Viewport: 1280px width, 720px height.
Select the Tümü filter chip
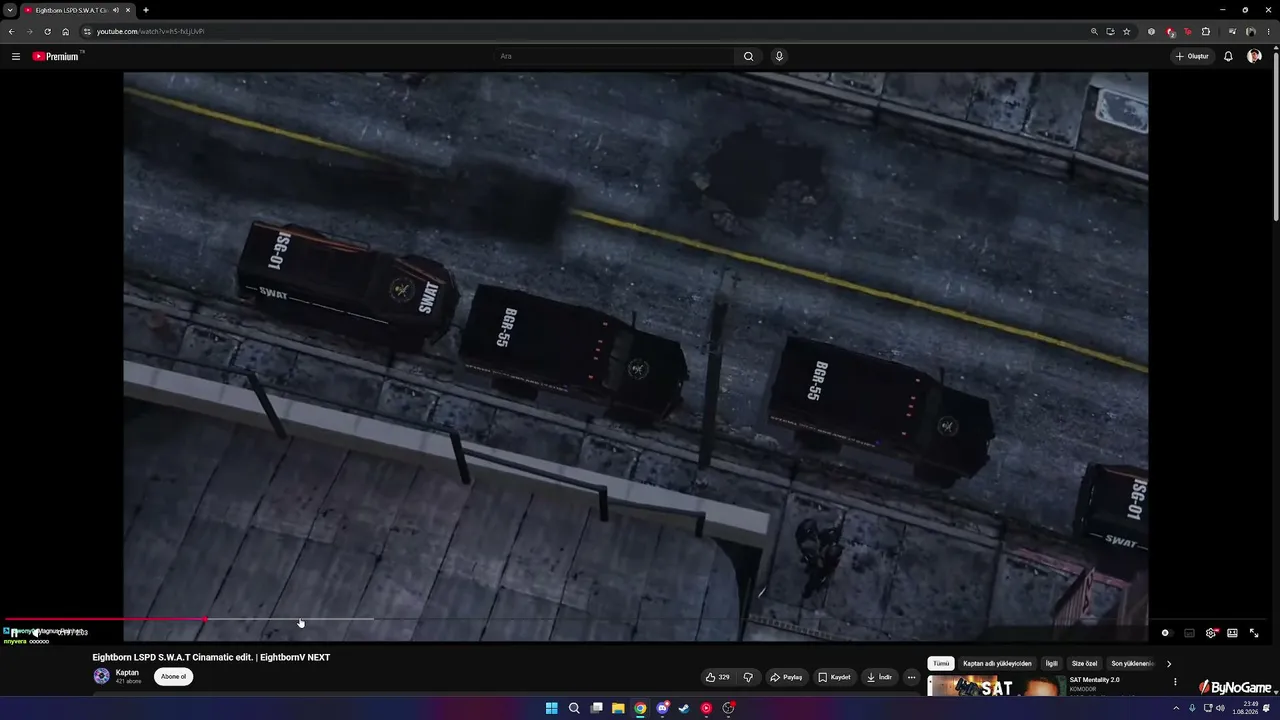[x=941, y=664]
